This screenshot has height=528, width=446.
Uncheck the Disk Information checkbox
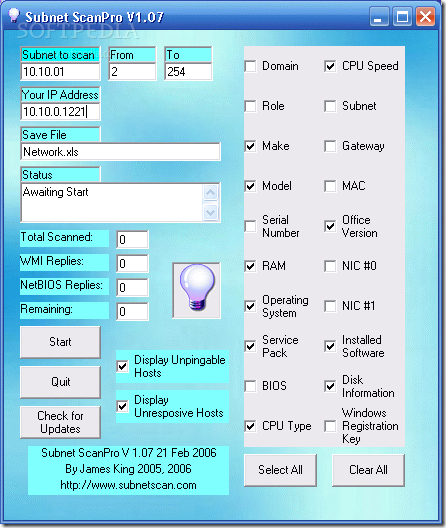(330, 386)
